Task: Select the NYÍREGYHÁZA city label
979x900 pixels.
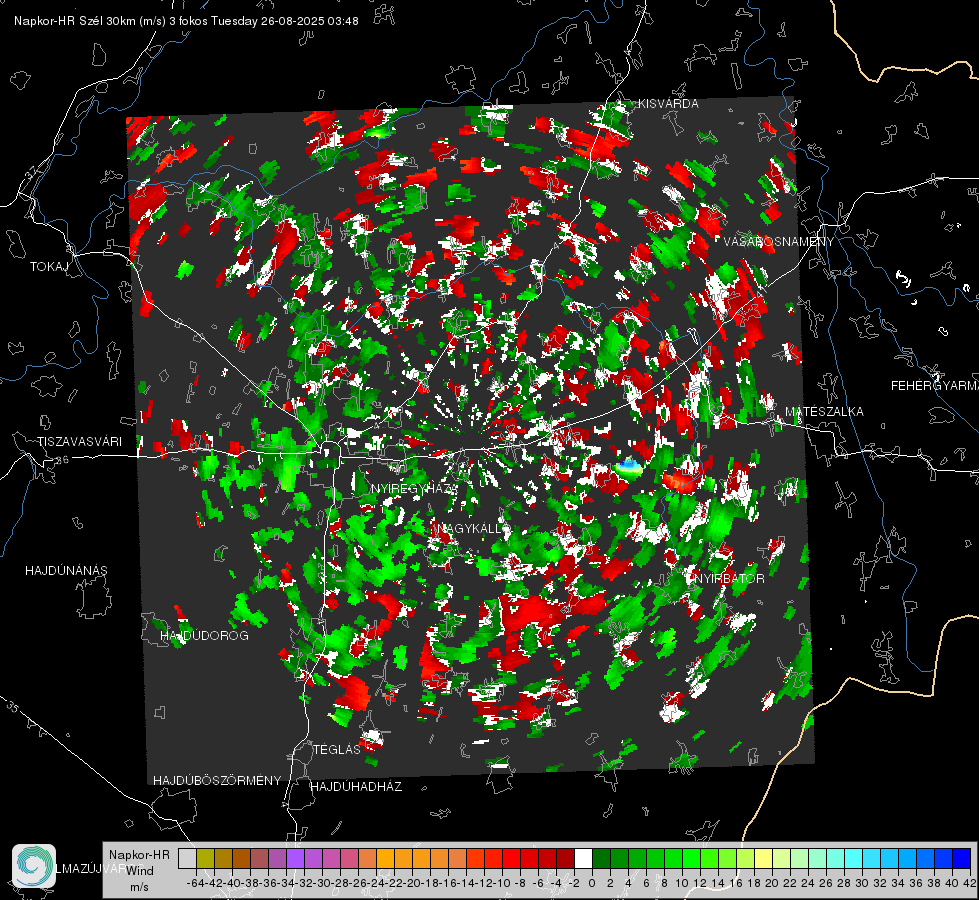Action: tap(414, 488)
